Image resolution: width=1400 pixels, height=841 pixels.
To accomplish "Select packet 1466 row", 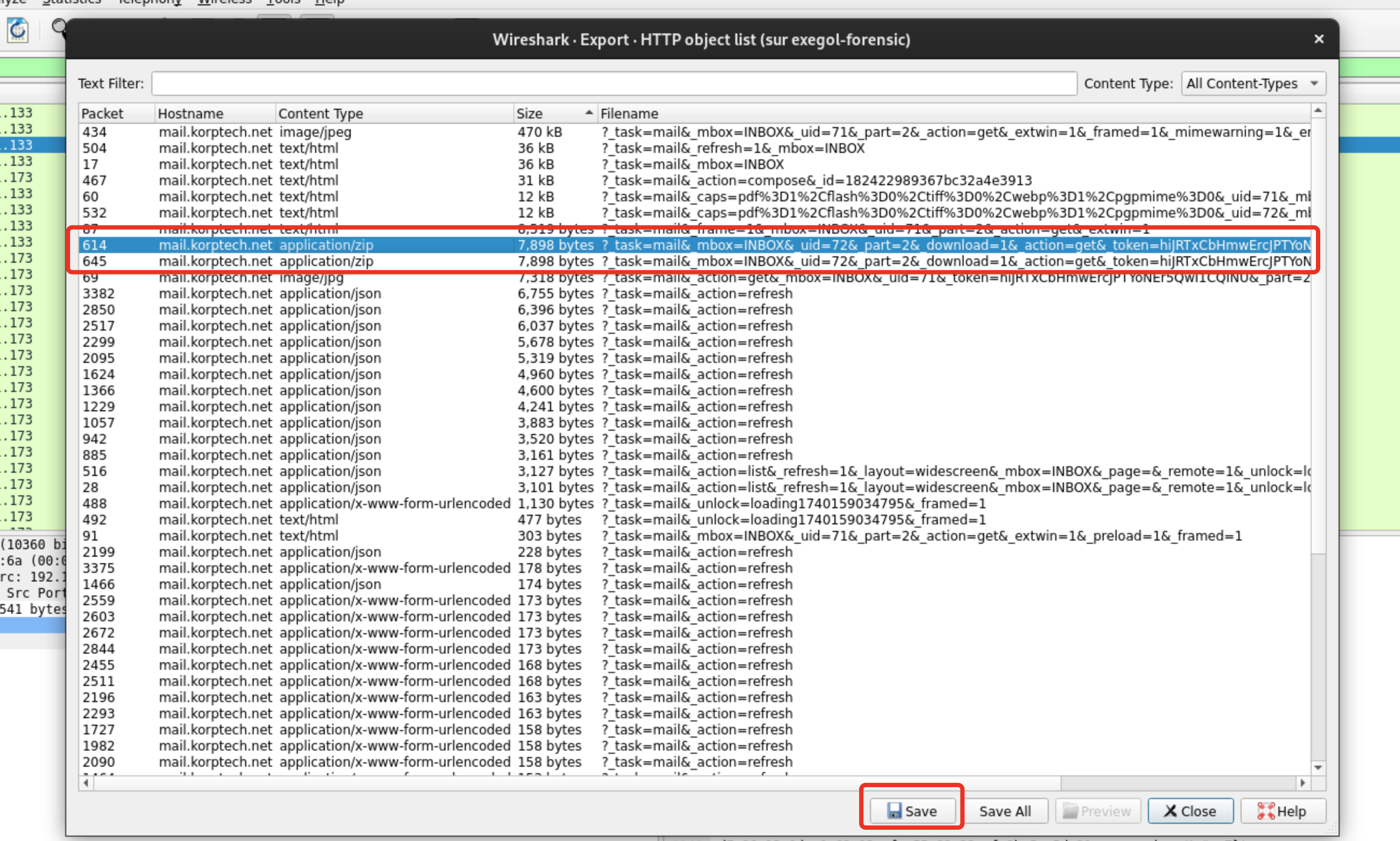I will (x=695, y=584).
